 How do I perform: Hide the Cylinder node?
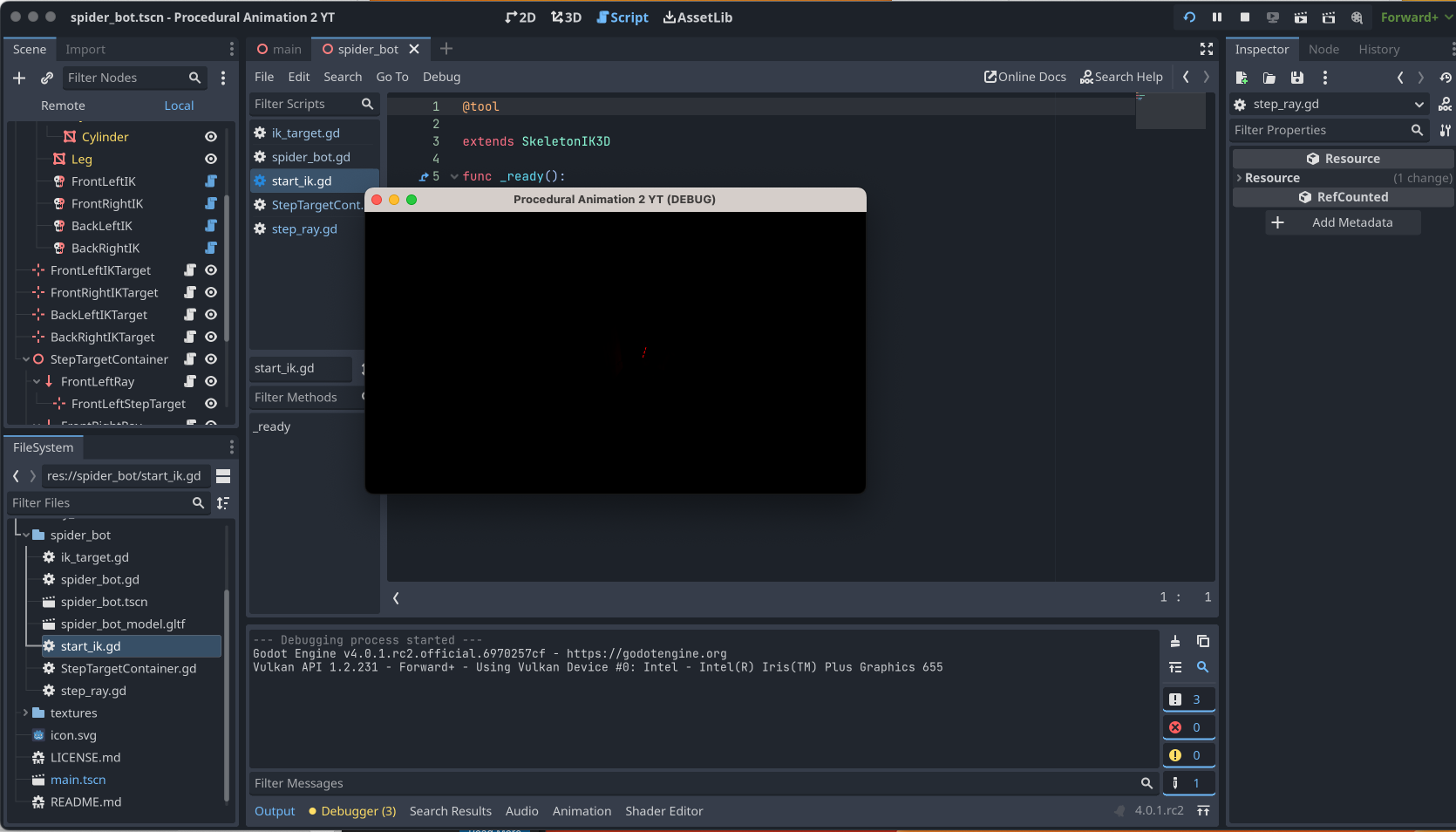pyautogui.click(x=210, y=136)
